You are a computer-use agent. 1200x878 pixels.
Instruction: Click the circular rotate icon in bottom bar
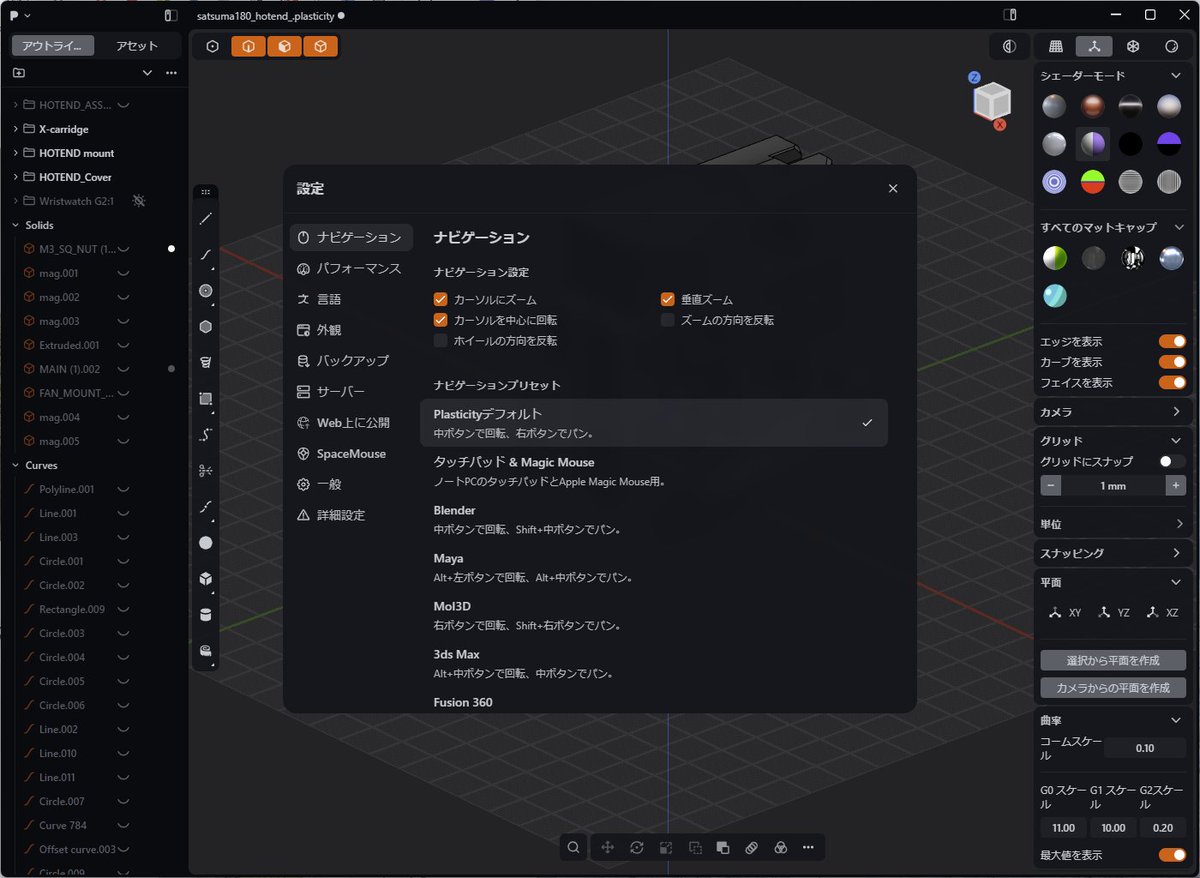[637, 847]
